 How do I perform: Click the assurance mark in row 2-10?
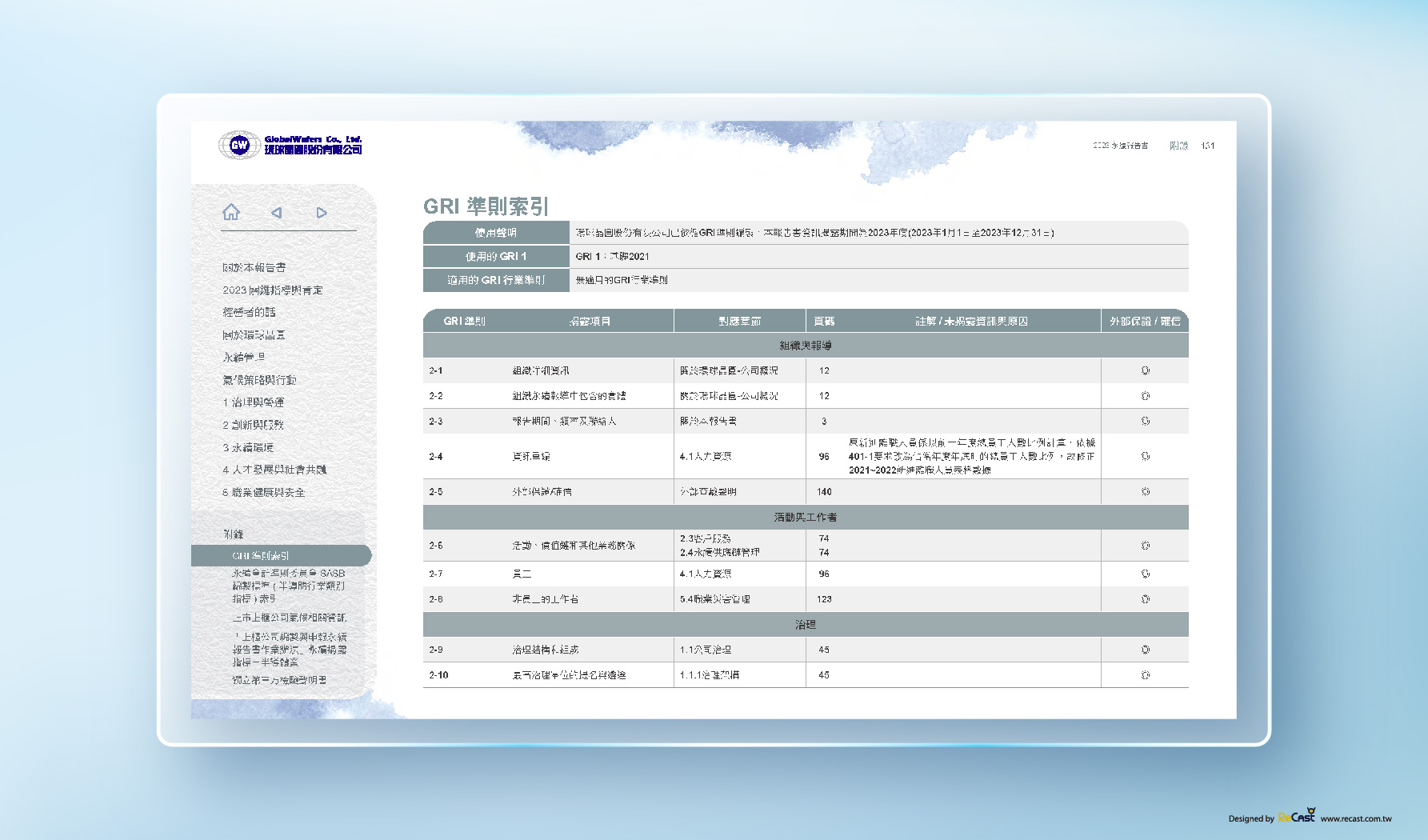pyautogui.click(x=1146, y=675)
